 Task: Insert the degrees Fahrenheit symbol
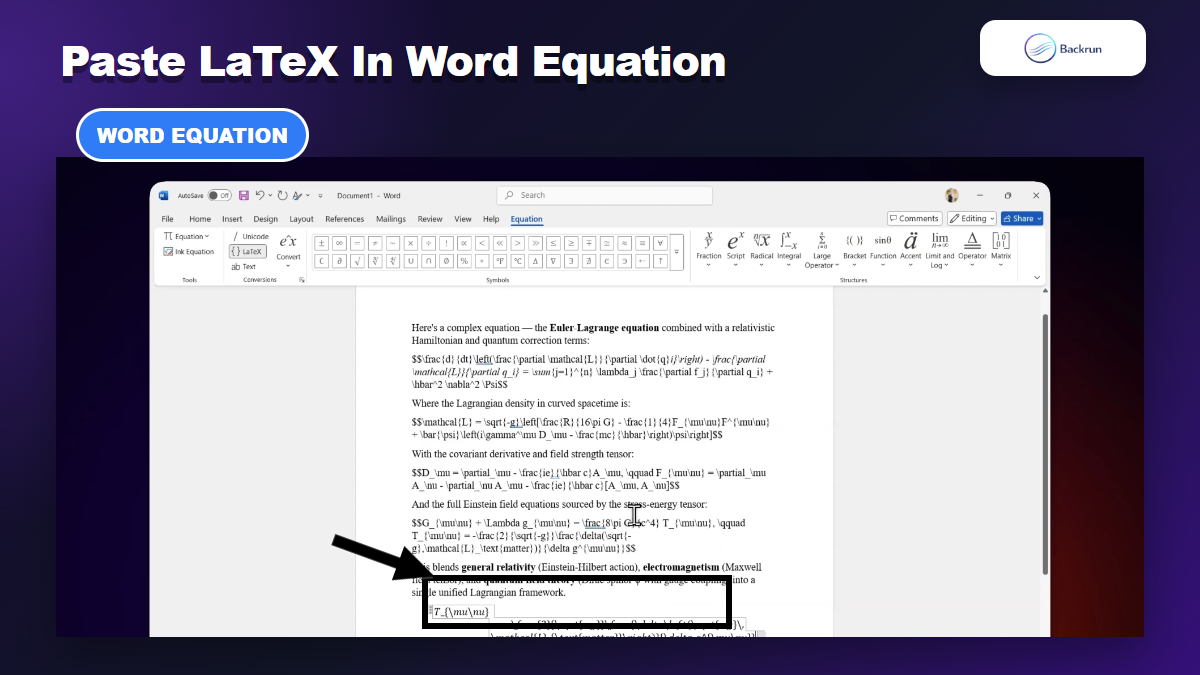click(x=500, y=261)
